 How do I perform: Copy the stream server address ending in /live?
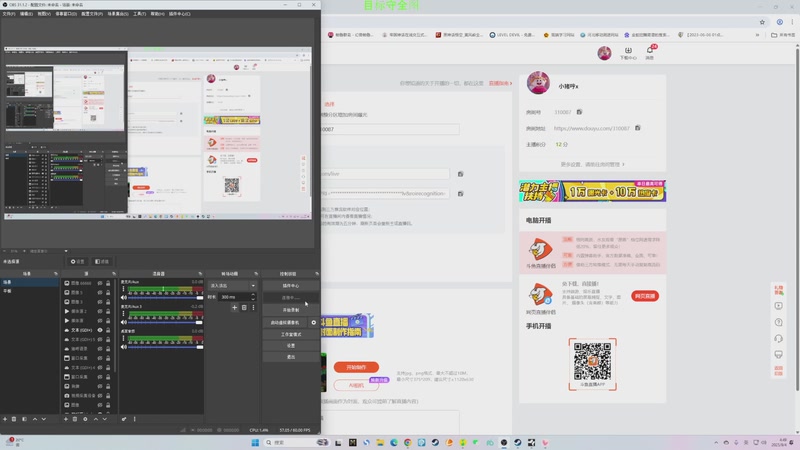click(x=461, y=174)
